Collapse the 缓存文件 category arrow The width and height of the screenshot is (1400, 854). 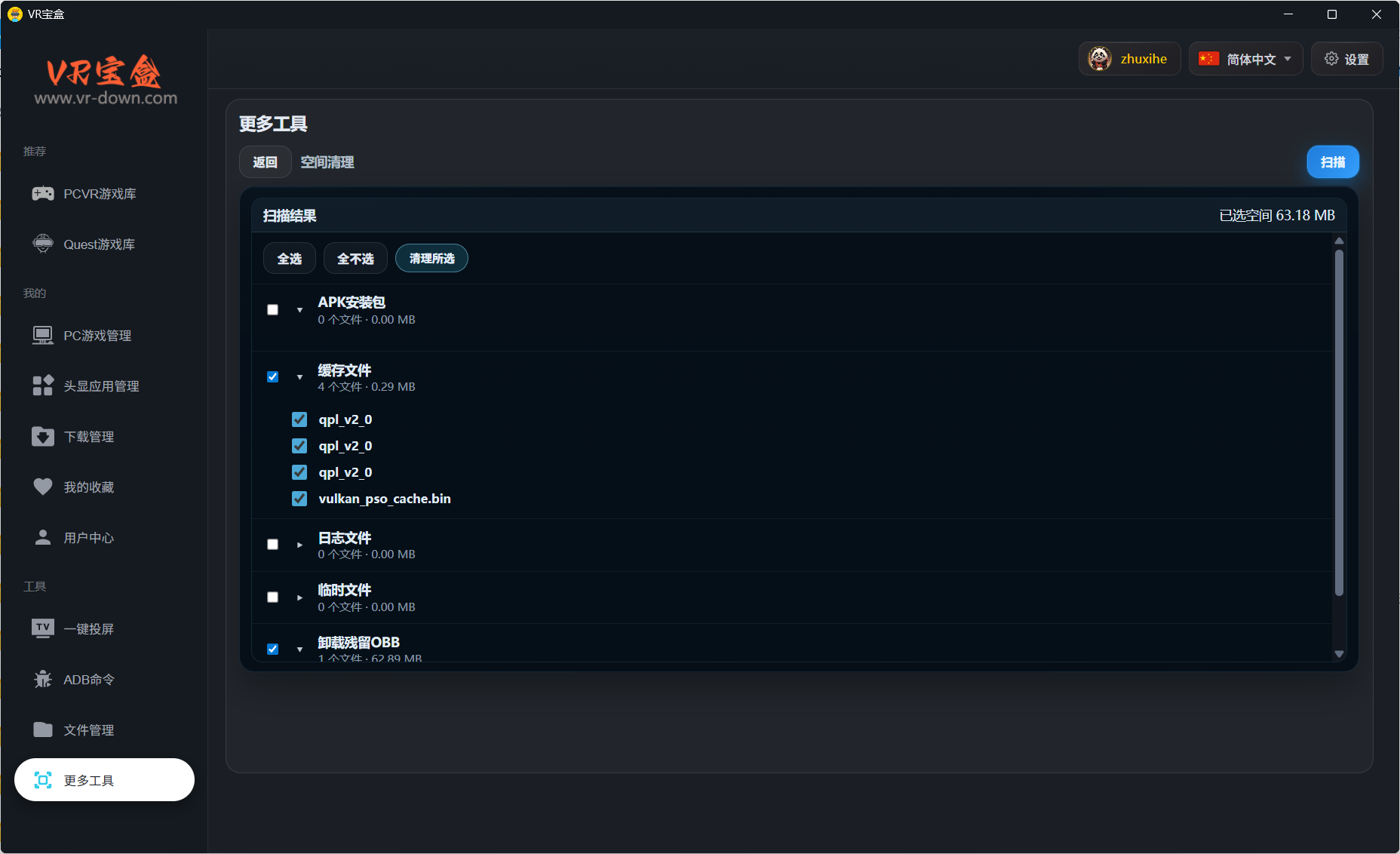pyautogui.click(x=299, y=376)
